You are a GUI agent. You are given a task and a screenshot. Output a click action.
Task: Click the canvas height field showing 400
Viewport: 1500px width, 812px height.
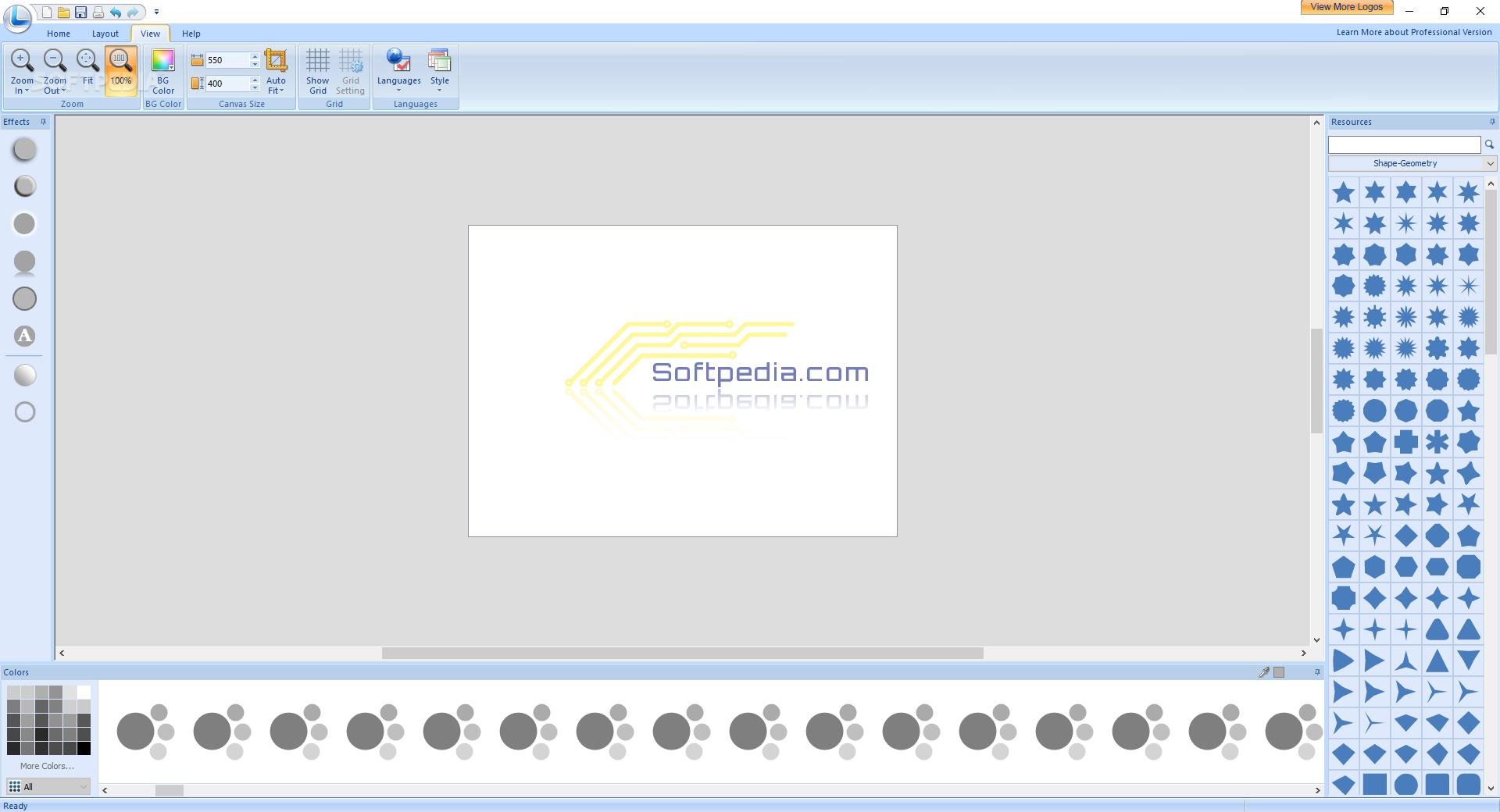pos(228,84)
